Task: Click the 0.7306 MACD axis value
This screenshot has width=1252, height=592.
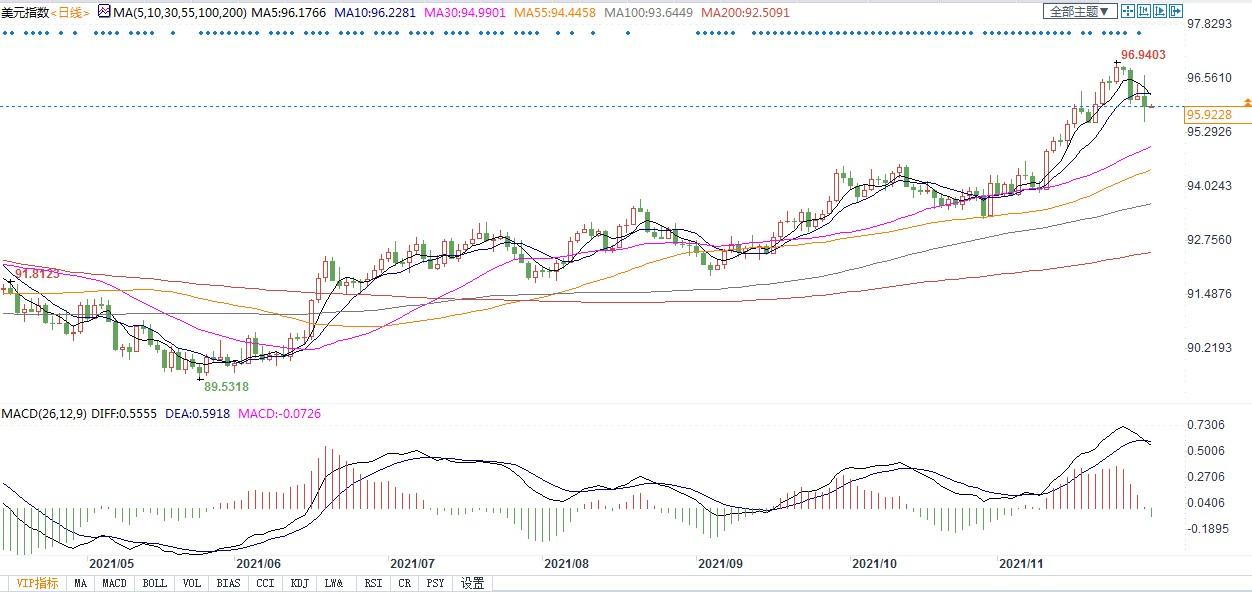Action: [x=1206, y=425]
